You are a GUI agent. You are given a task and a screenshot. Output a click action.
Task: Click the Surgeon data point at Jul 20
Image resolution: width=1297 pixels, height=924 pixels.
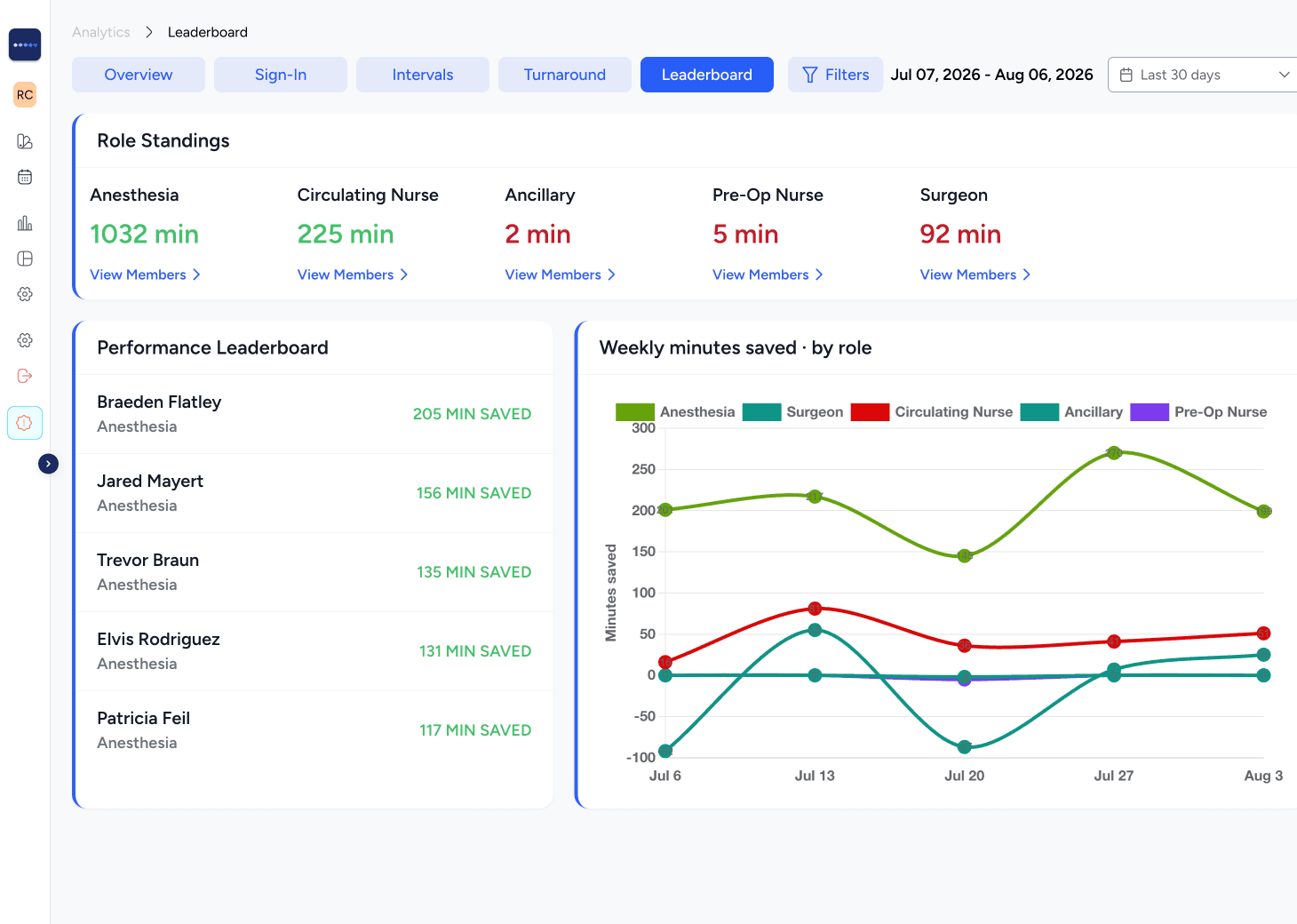tap(965, 747)
